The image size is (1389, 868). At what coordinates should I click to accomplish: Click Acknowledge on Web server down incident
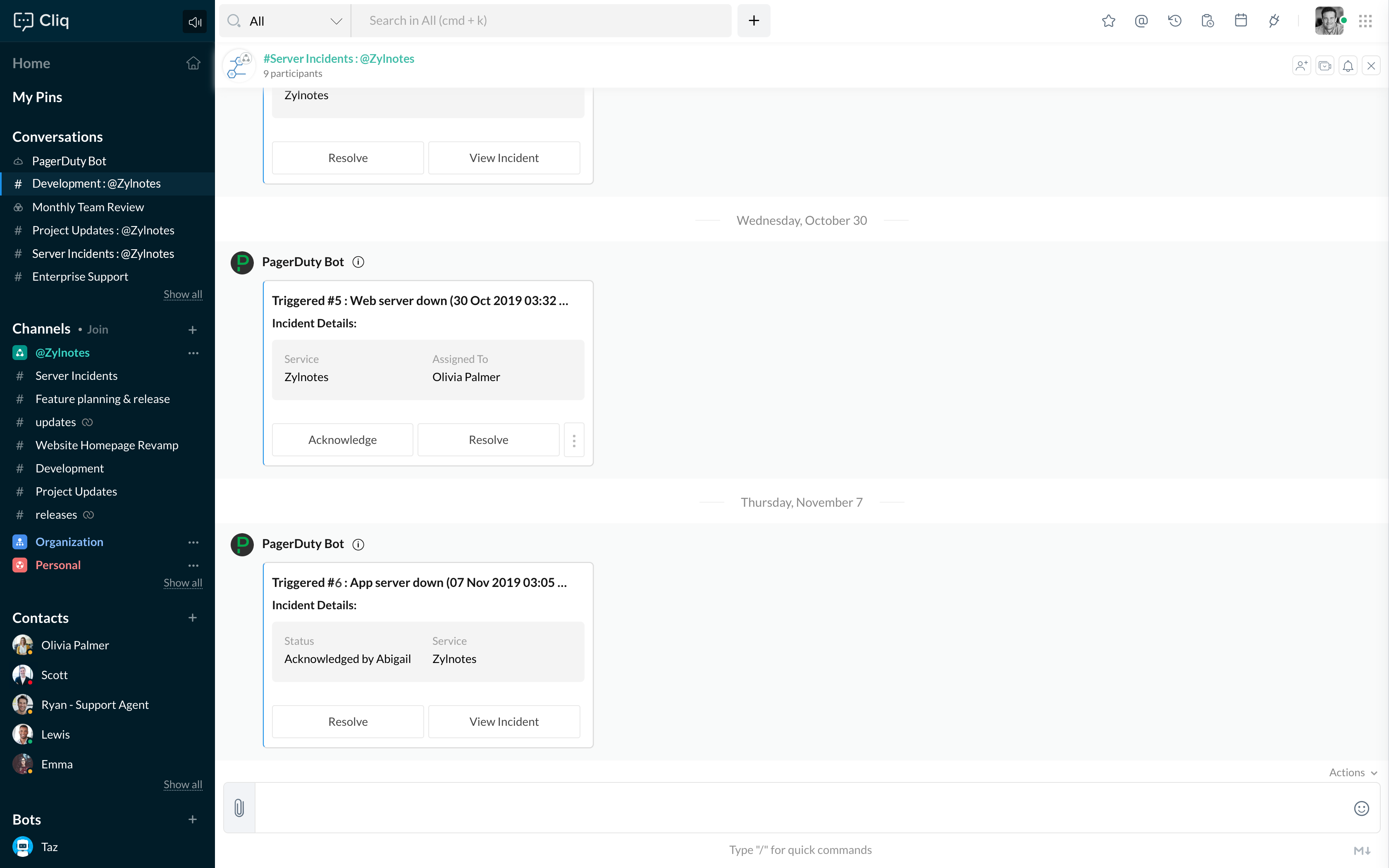342,440
